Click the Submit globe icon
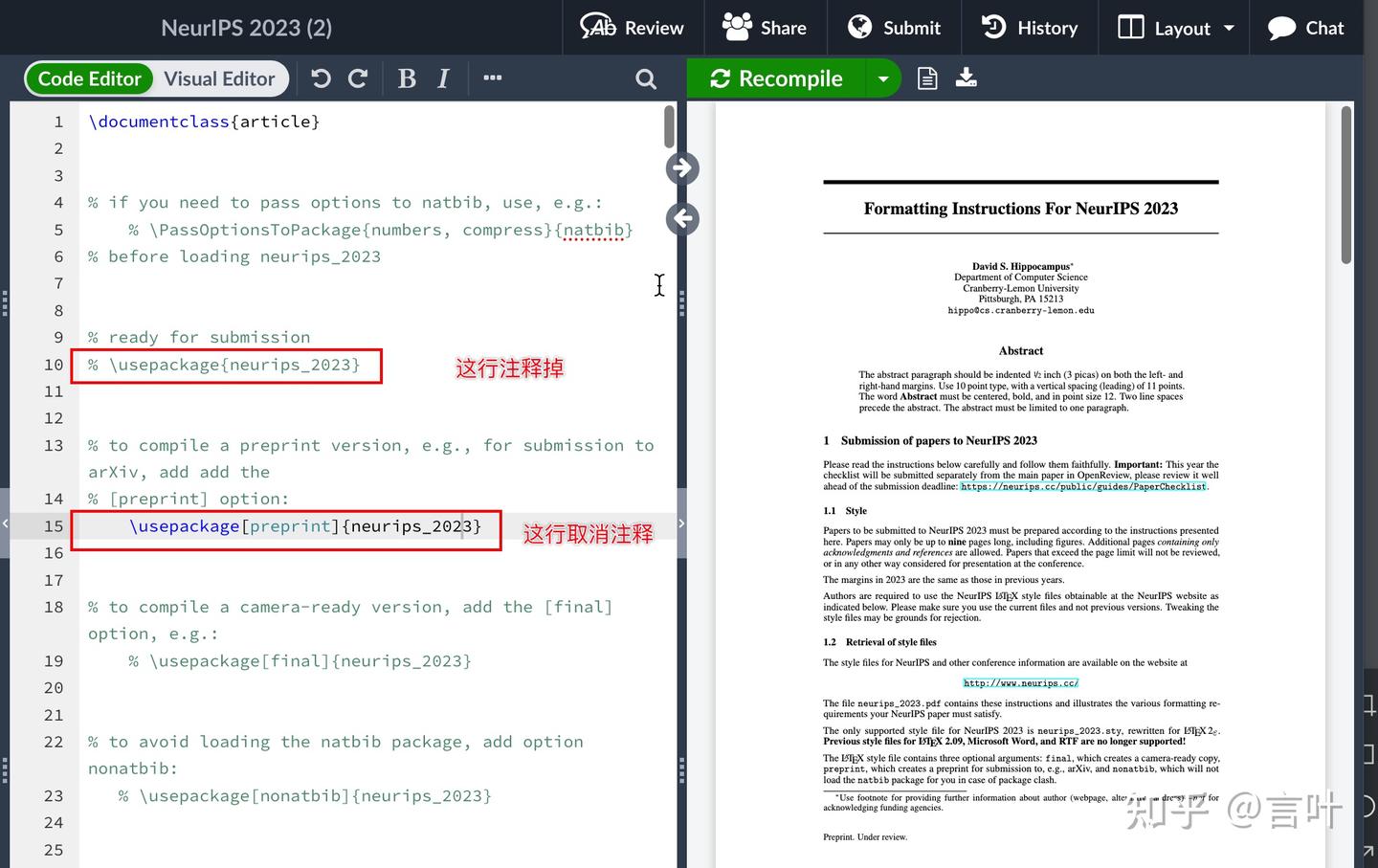 click(x=859, y=28)
